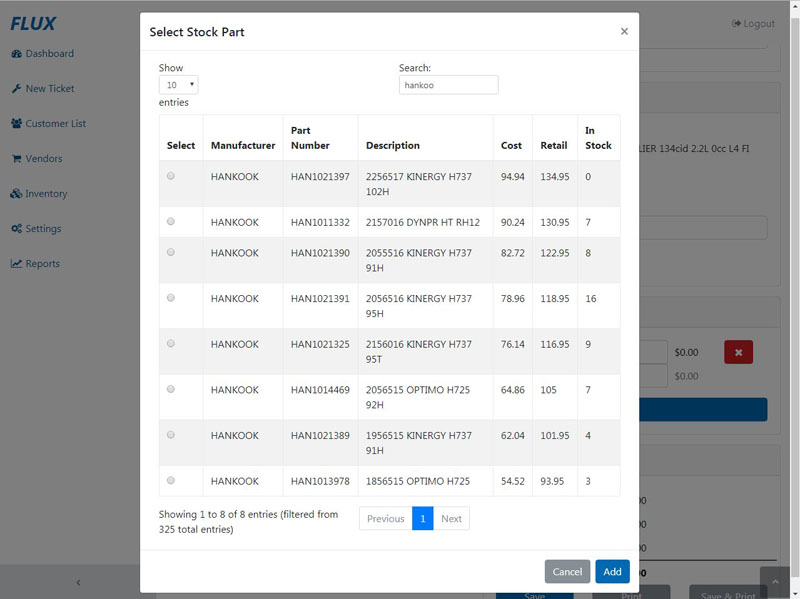
Task: Click the Reports chart icon
Action: (x=17, y=264)
